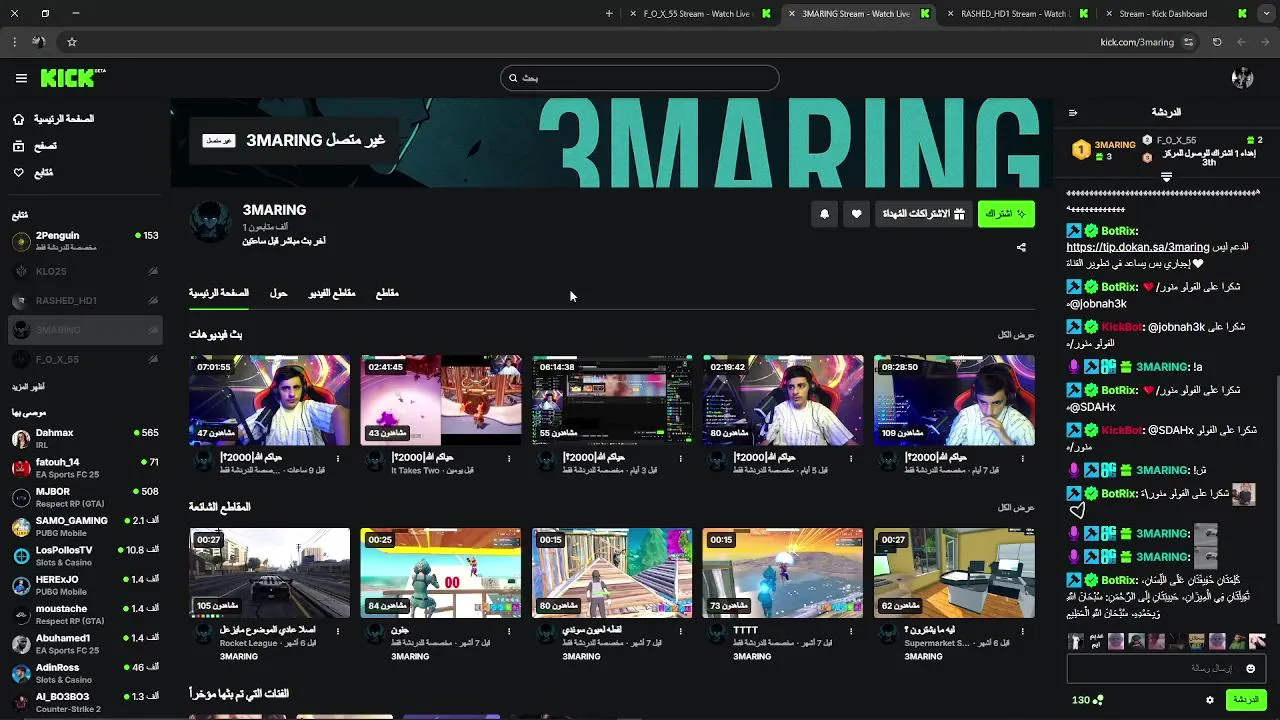
Task: Open options menu of 06:14:38 video
Action: click(681, 459)
